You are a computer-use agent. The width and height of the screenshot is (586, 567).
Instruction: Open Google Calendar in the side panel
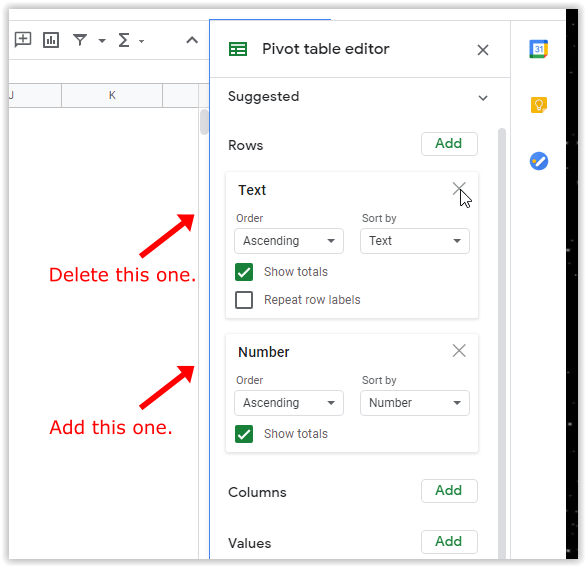click(539, 49)
